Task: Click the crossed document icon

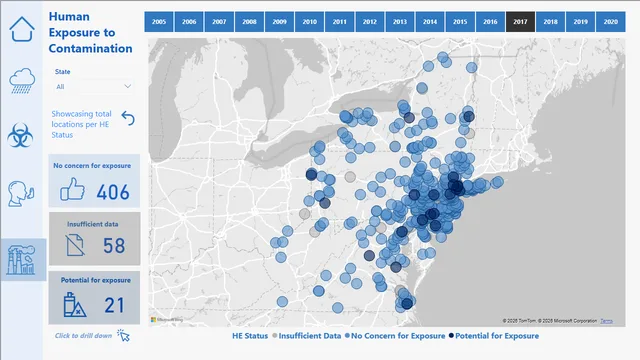Action: [75, 245]
